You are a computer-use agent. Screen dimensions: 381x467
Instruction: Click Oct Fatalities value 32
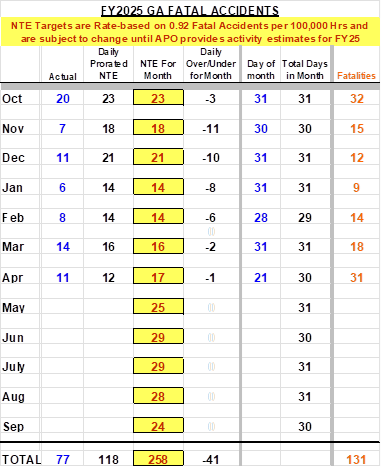point(357,99)
